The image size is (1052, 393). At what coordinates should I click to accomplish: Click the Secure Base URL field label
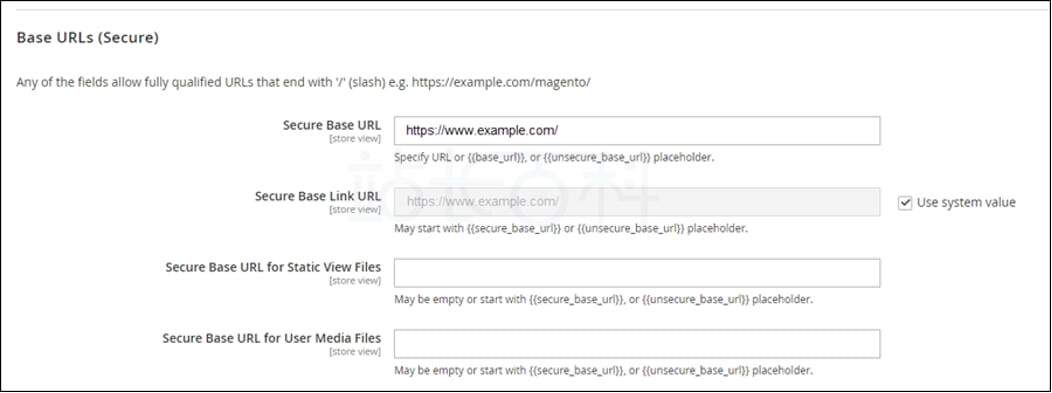click(x=331, y=125)
